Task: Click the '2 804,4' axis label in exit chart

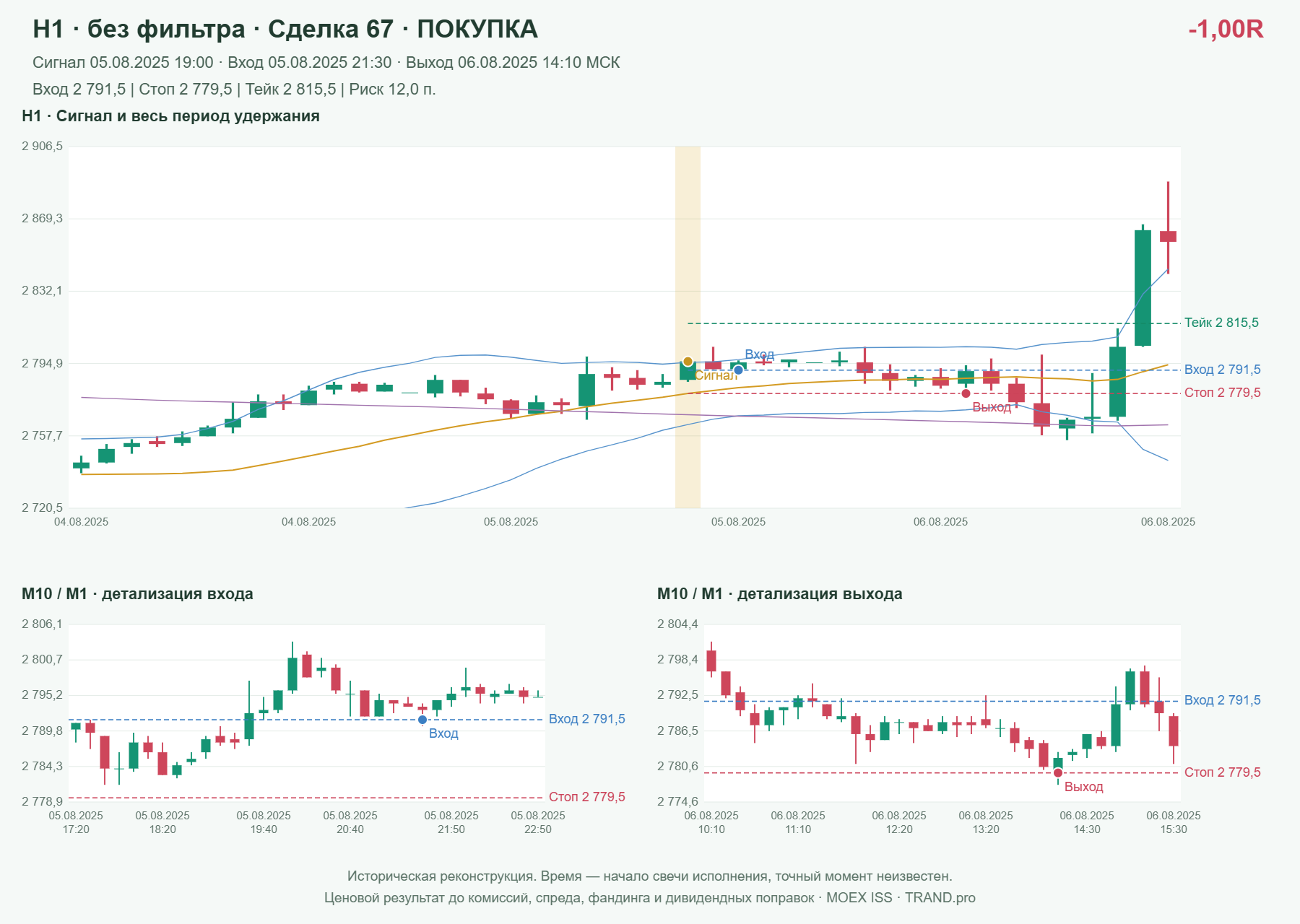Action: tap(677, 624)
